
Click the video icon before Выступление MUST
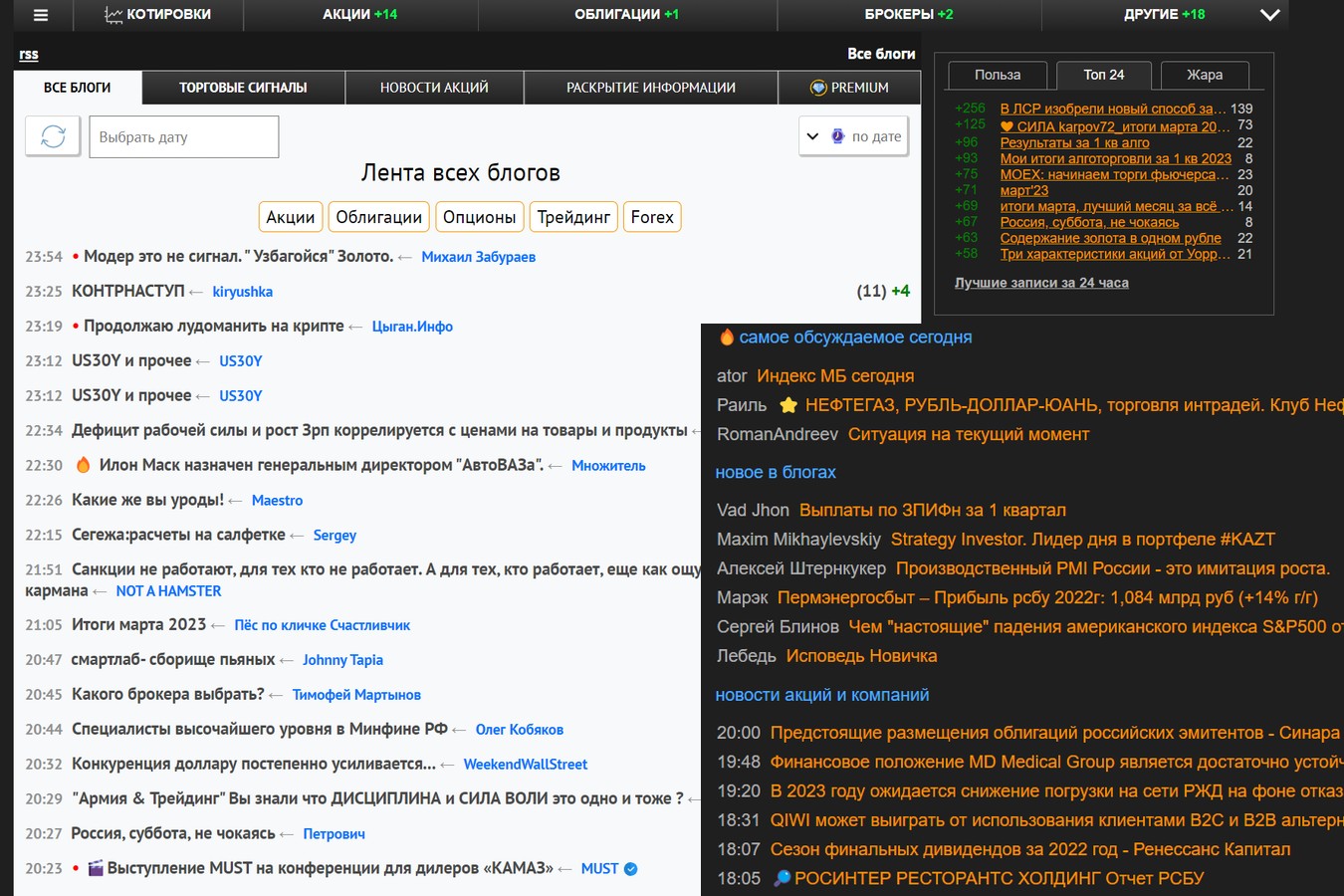(96, 868)
